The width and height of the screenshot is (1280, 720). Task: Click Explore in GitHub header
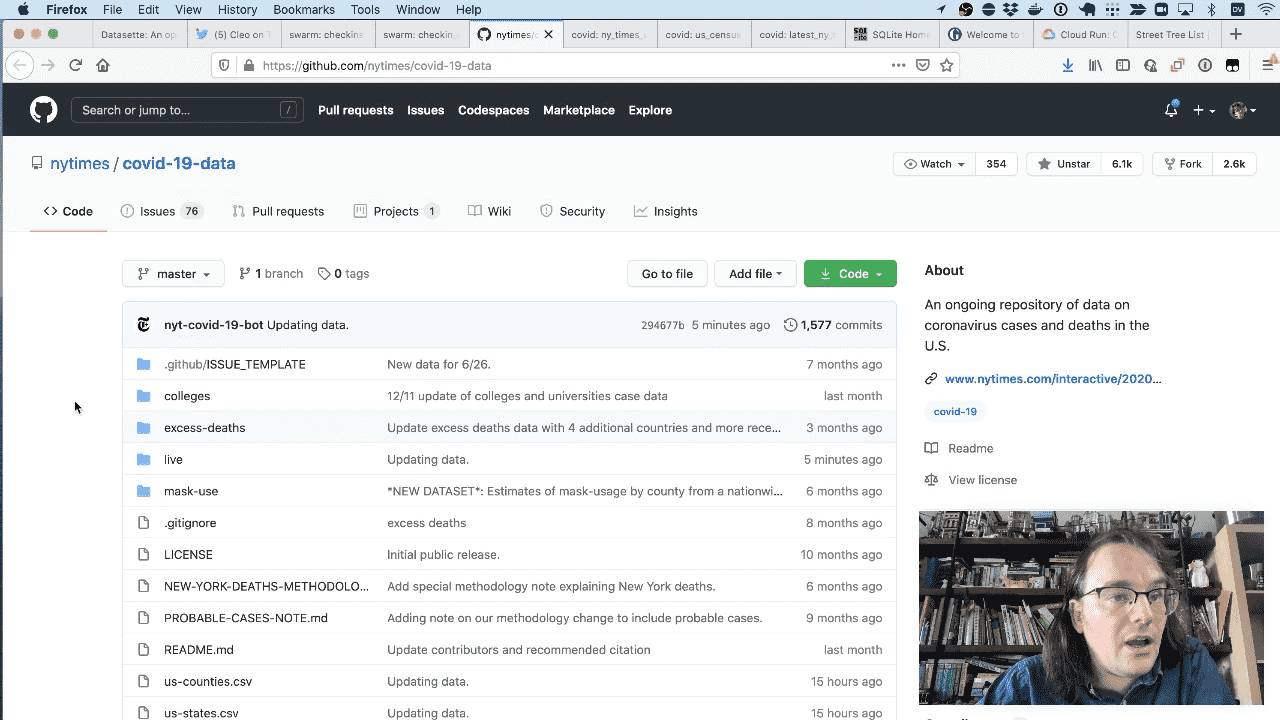650,110
